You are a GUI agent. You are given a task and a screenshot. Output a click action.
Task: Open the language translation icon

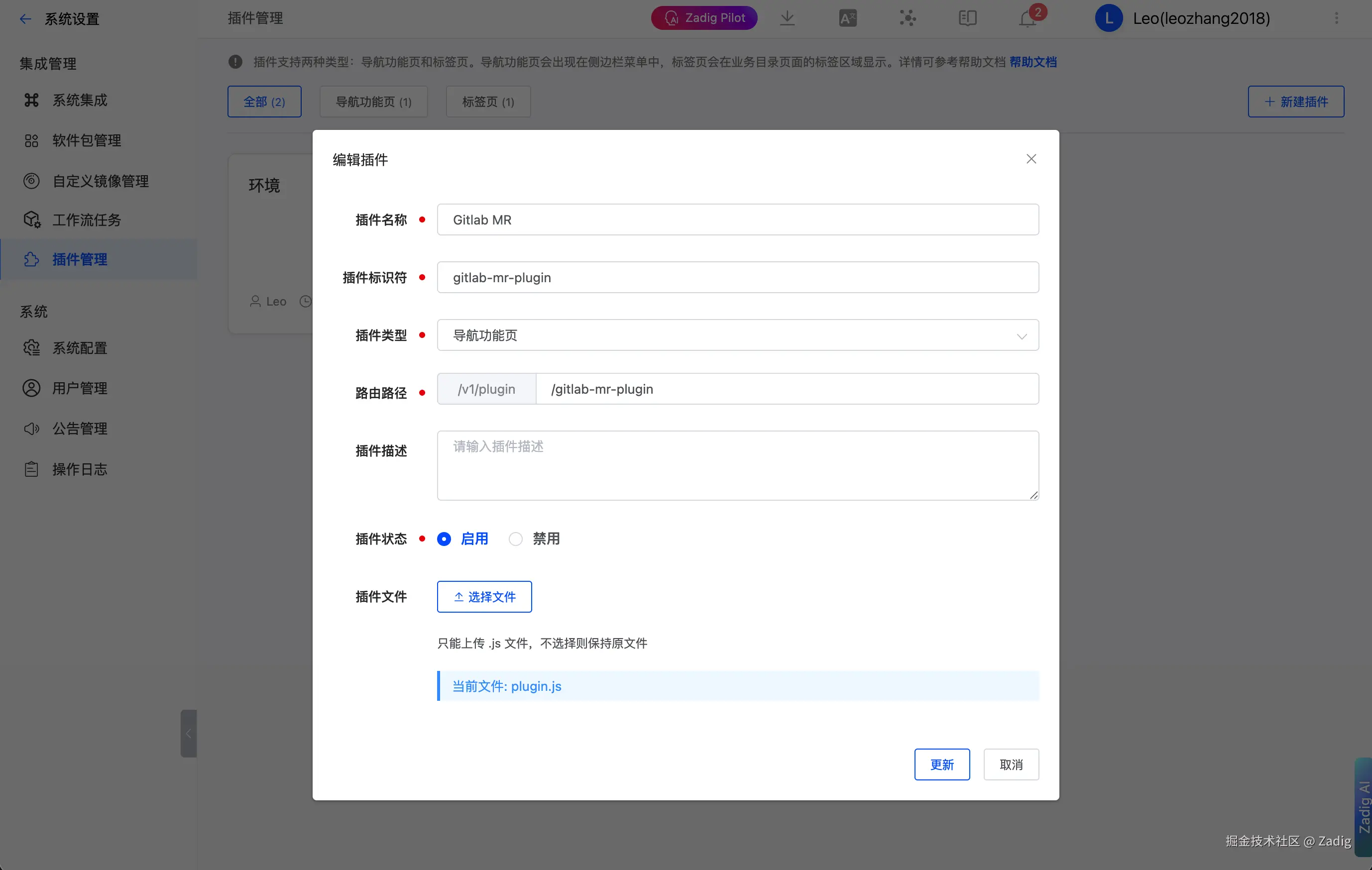coord(847,18)
